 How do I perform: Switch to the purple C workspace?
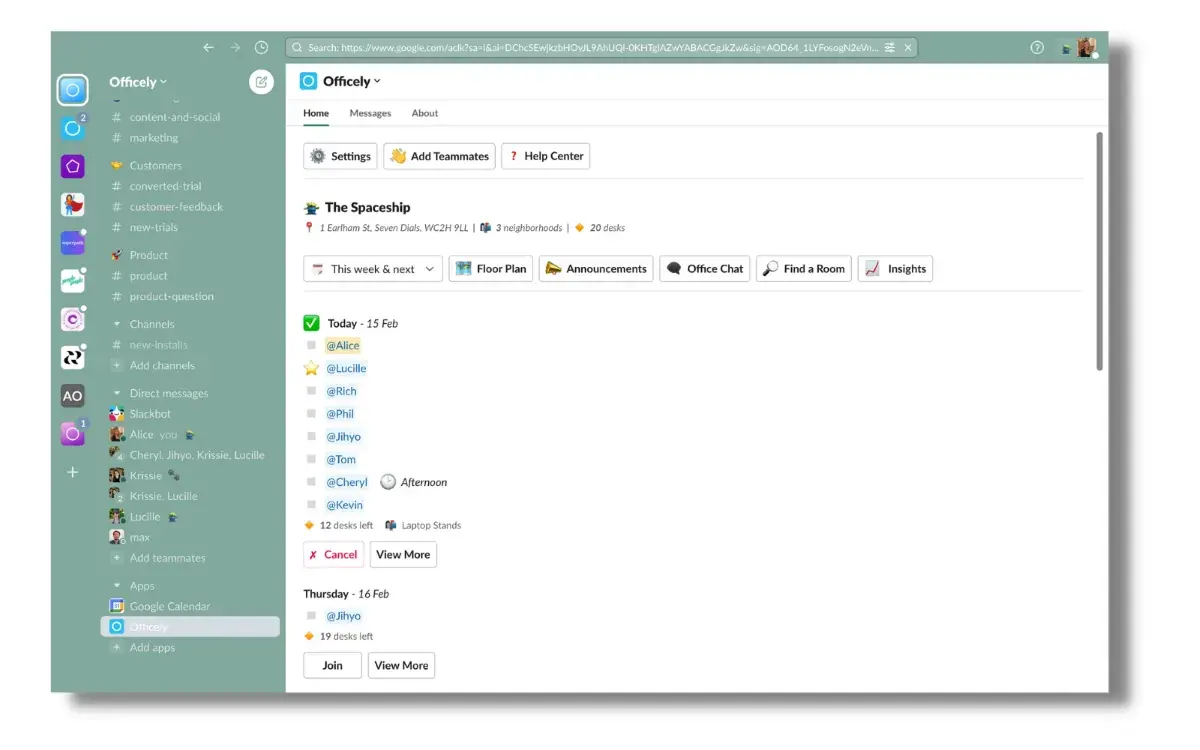coord(72,319)
